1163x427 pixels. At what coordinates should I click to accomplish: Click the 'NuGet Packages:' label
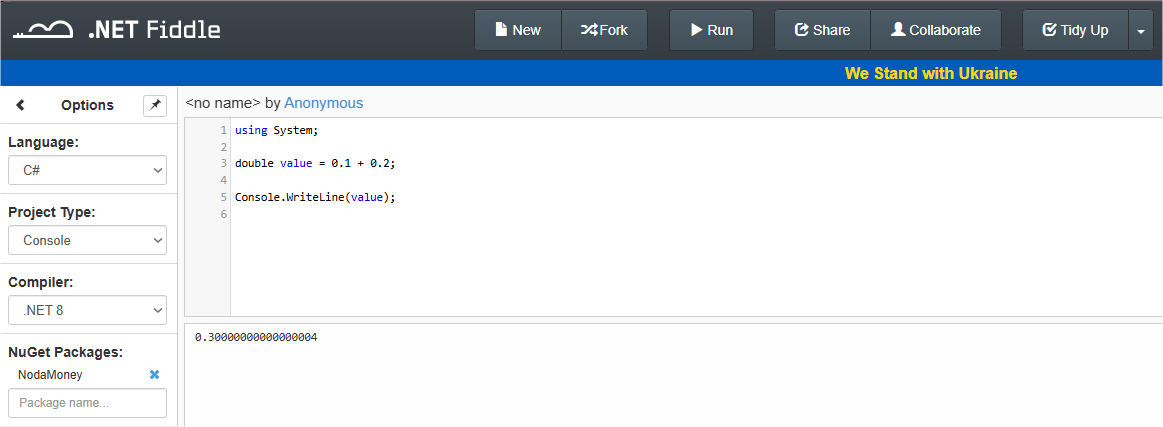(x=65, y=352)
